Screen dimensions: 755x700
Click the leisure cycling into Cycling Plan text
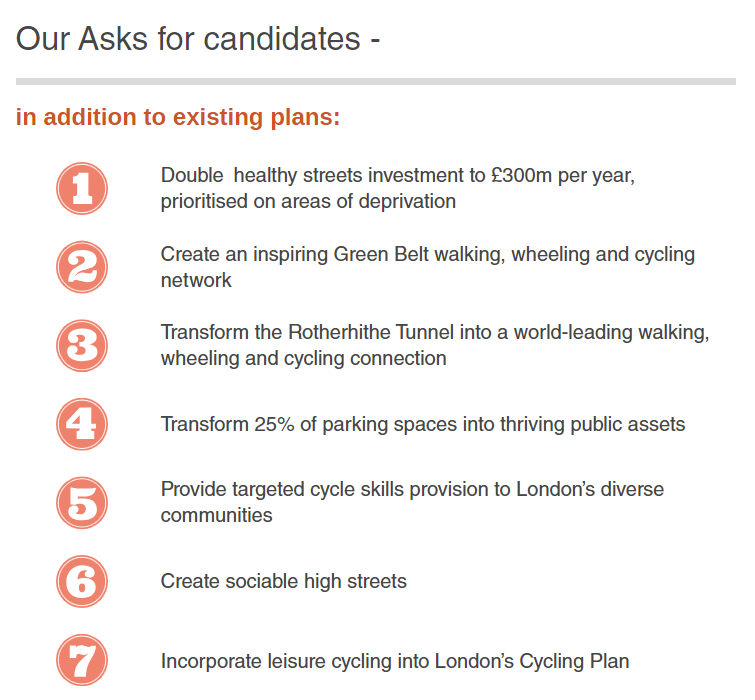coord(395,661)
